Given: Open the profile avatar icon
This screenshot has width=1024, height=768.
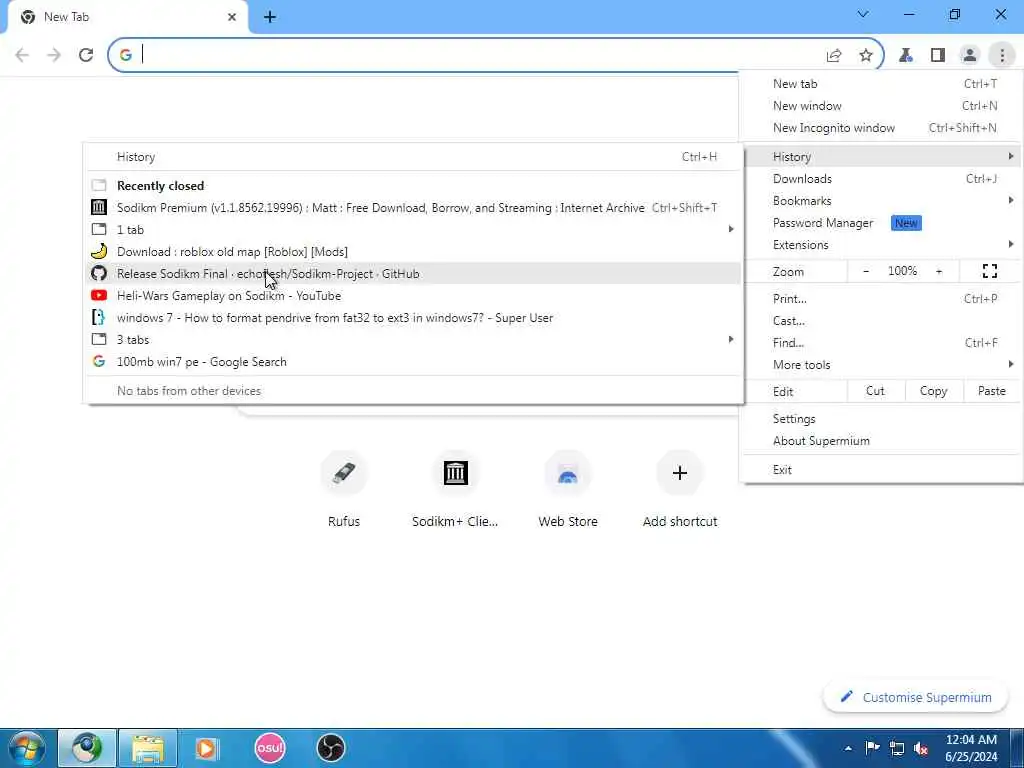Looking at the screenshot, I should (x=970, y=56).
